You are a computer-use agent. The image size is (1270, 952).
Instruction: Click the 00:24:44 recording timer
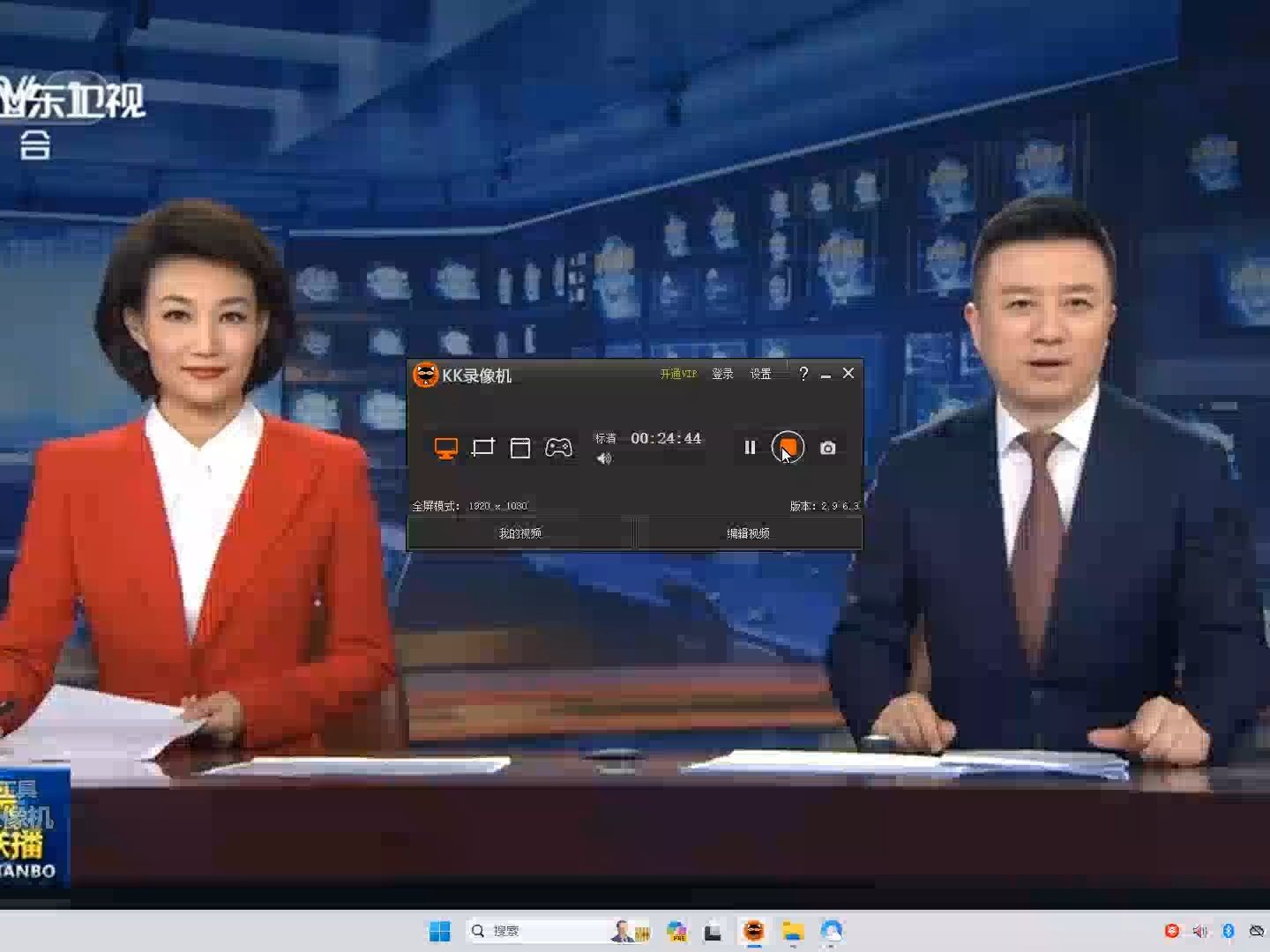(x=666, y=438)
